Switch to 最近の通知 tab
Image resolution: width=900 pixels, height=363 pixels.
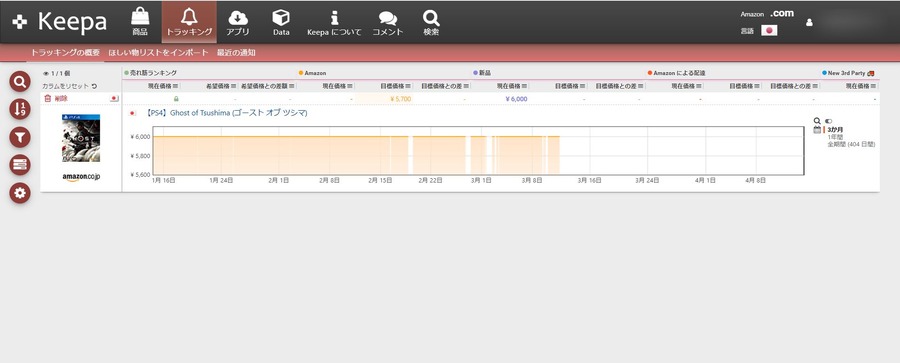click(236, 53)
